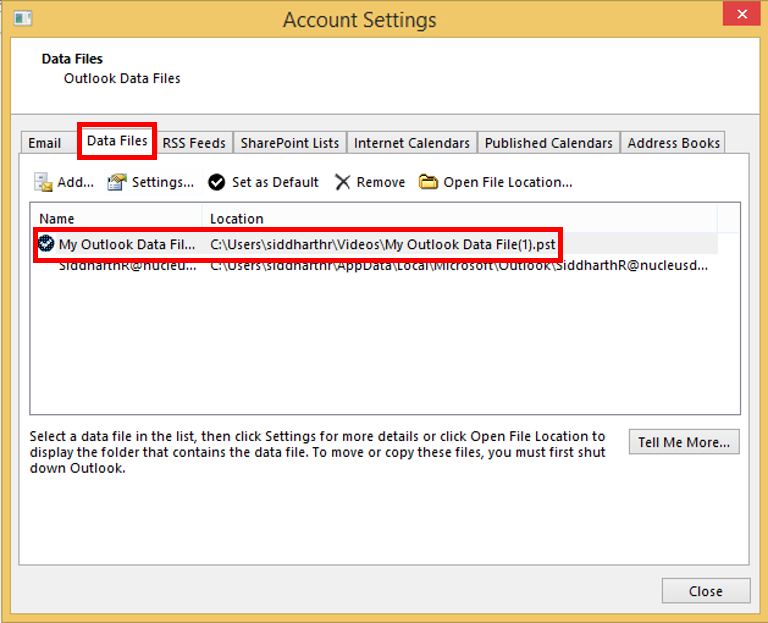Click the Open File Location folder icon

point(428,182)
